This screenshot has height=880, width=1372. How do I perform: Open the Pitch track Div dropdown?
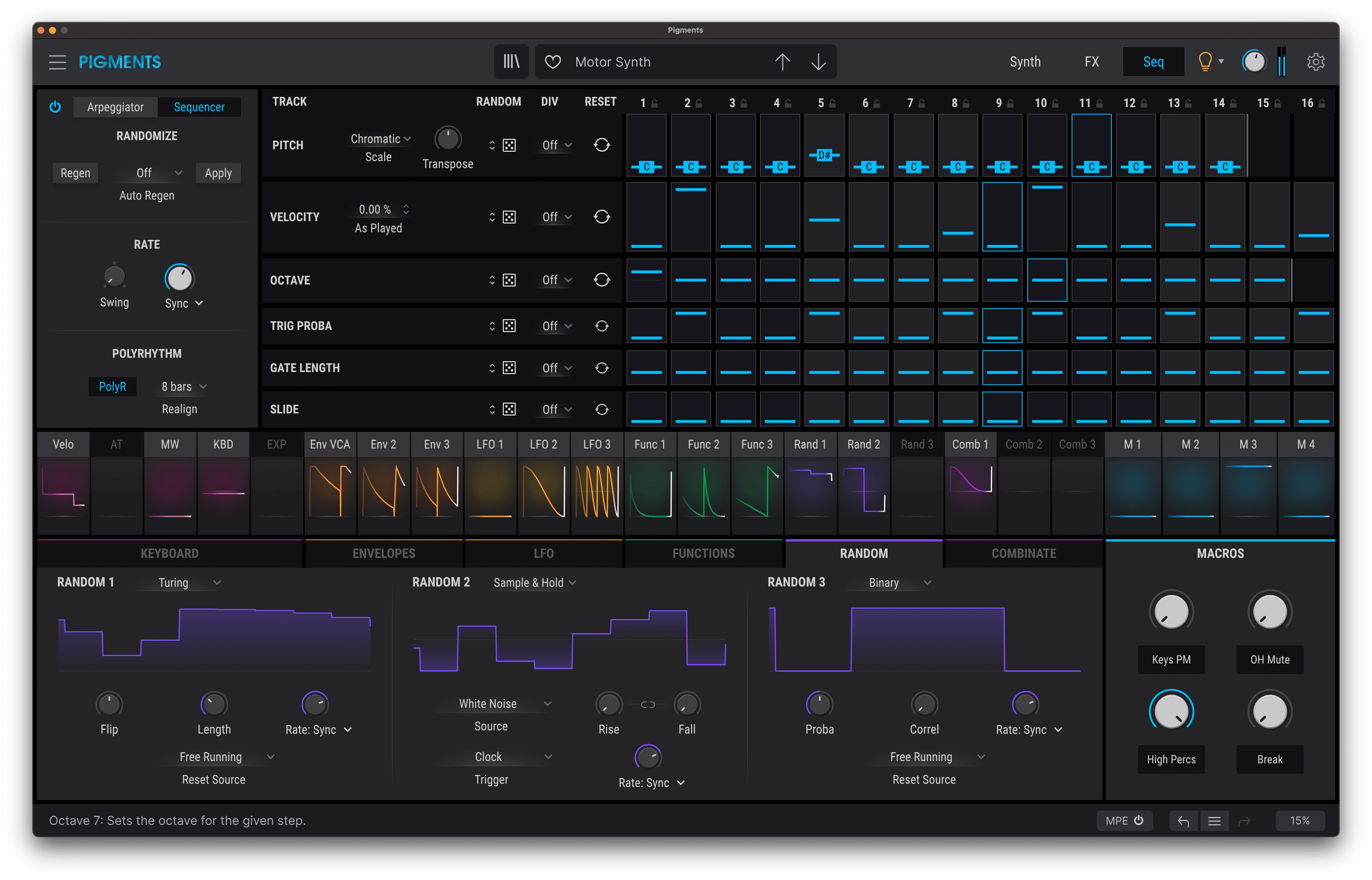click(x=556, y=145)
